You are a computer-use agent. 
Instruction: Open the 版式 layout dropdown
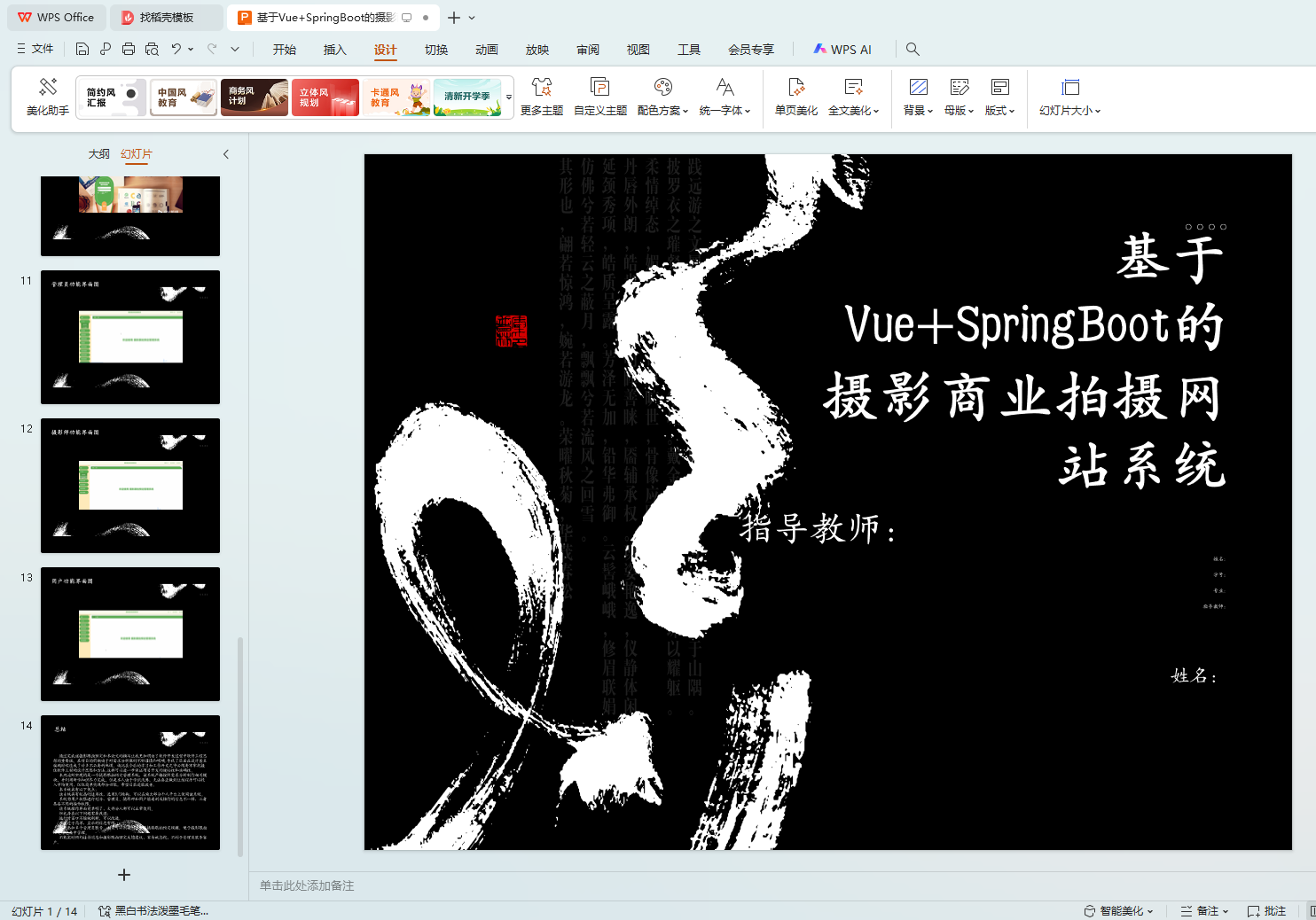pyautogui.click(x=1000, y=97)
